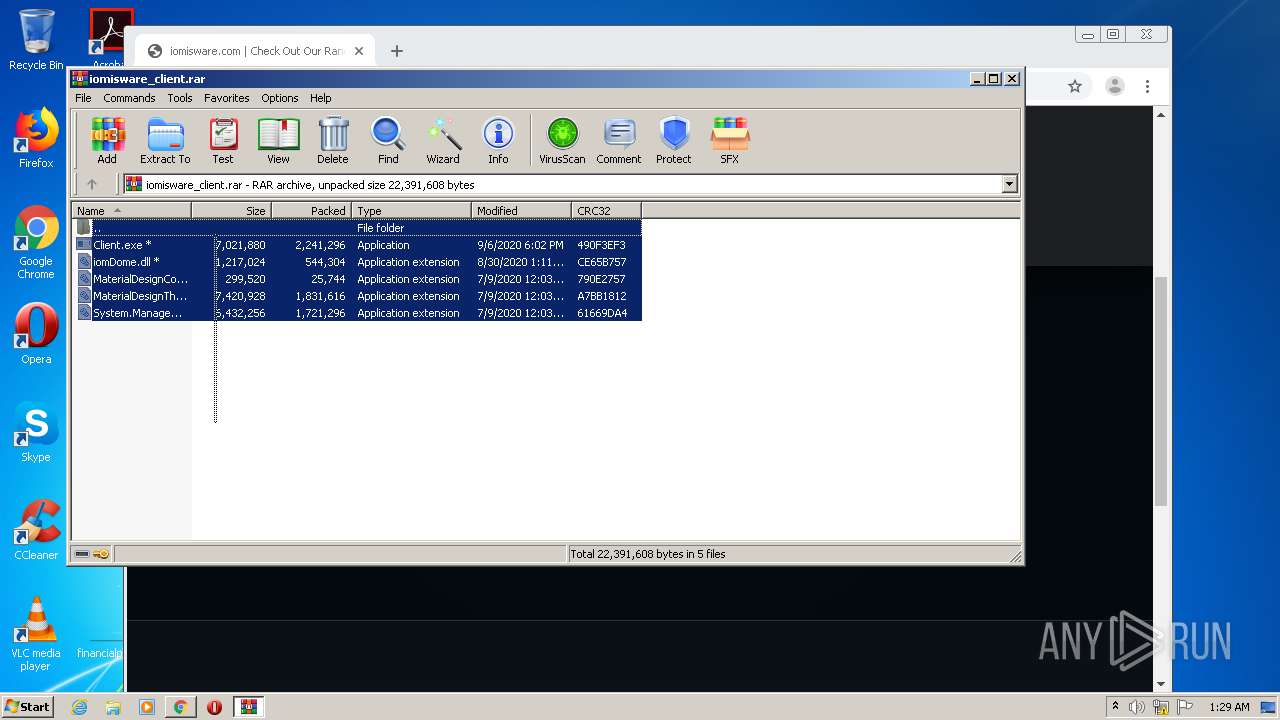Screen dimensions: 1280x720
Task: Click the SFX toolbar icon
Action: [730, 140]
